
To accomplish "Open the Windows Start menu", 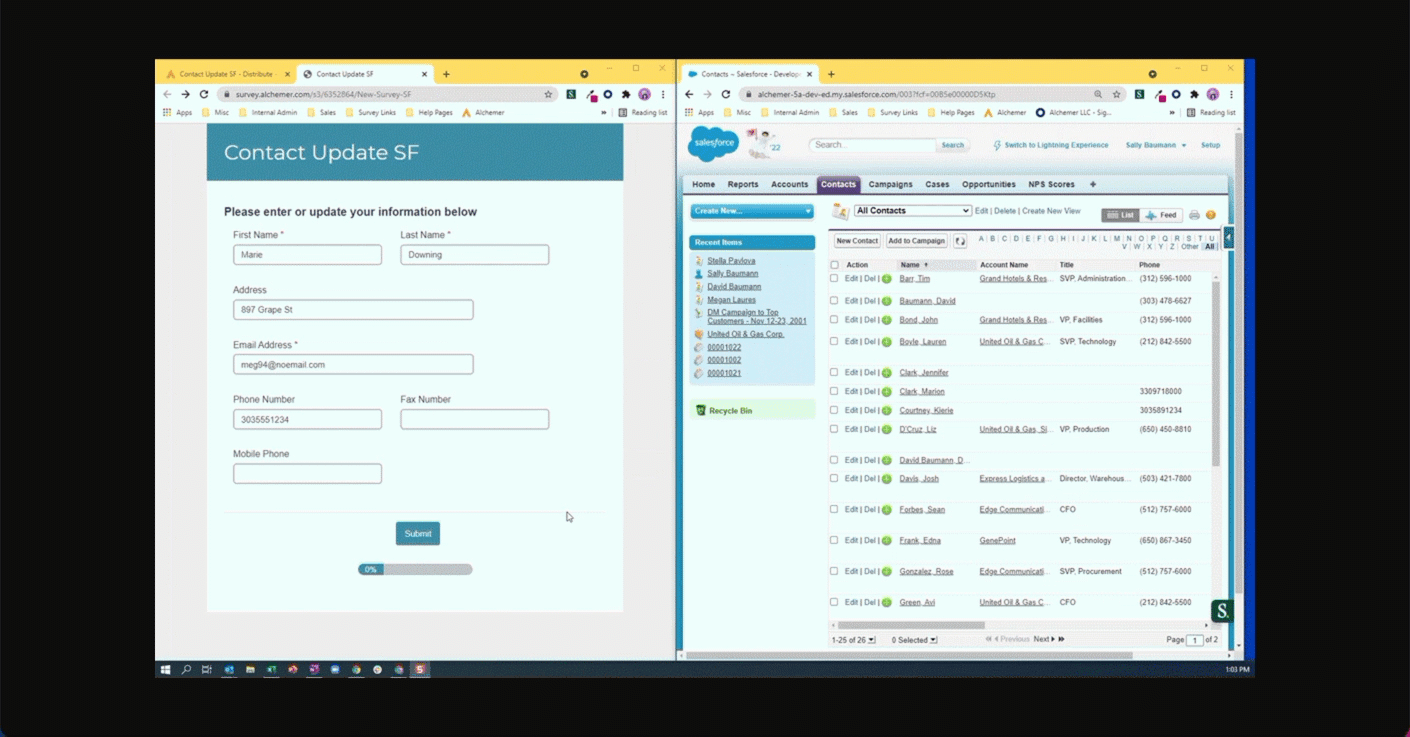I will pyautogui.click(x=166, y=669).
